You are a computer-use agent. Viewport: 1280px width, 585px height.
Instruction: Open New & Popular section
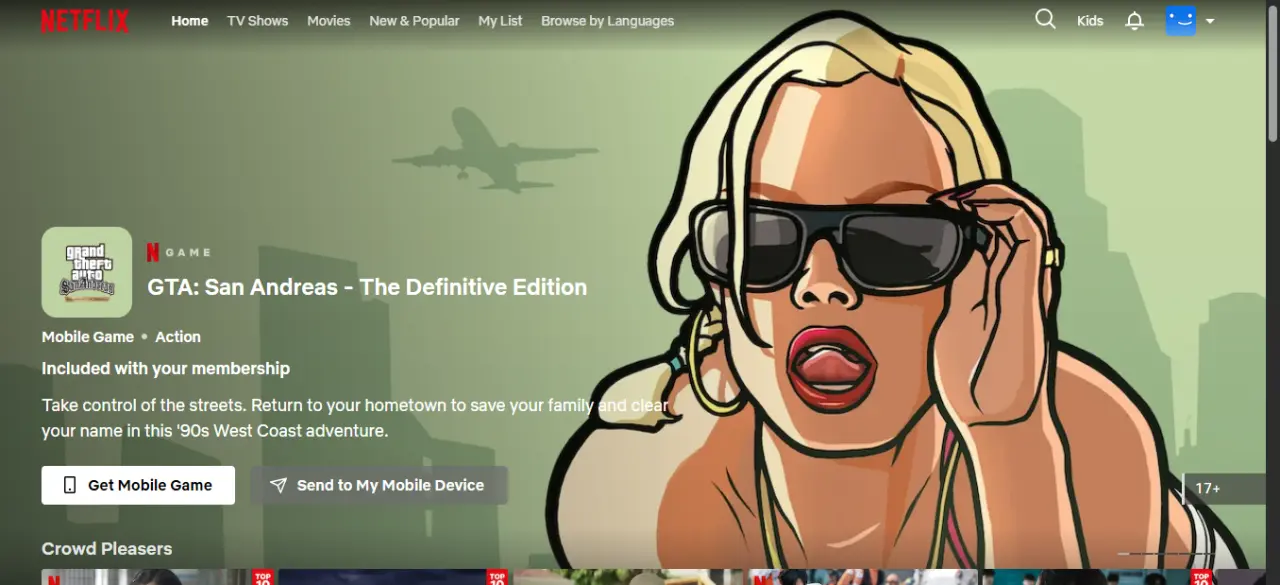414,21
